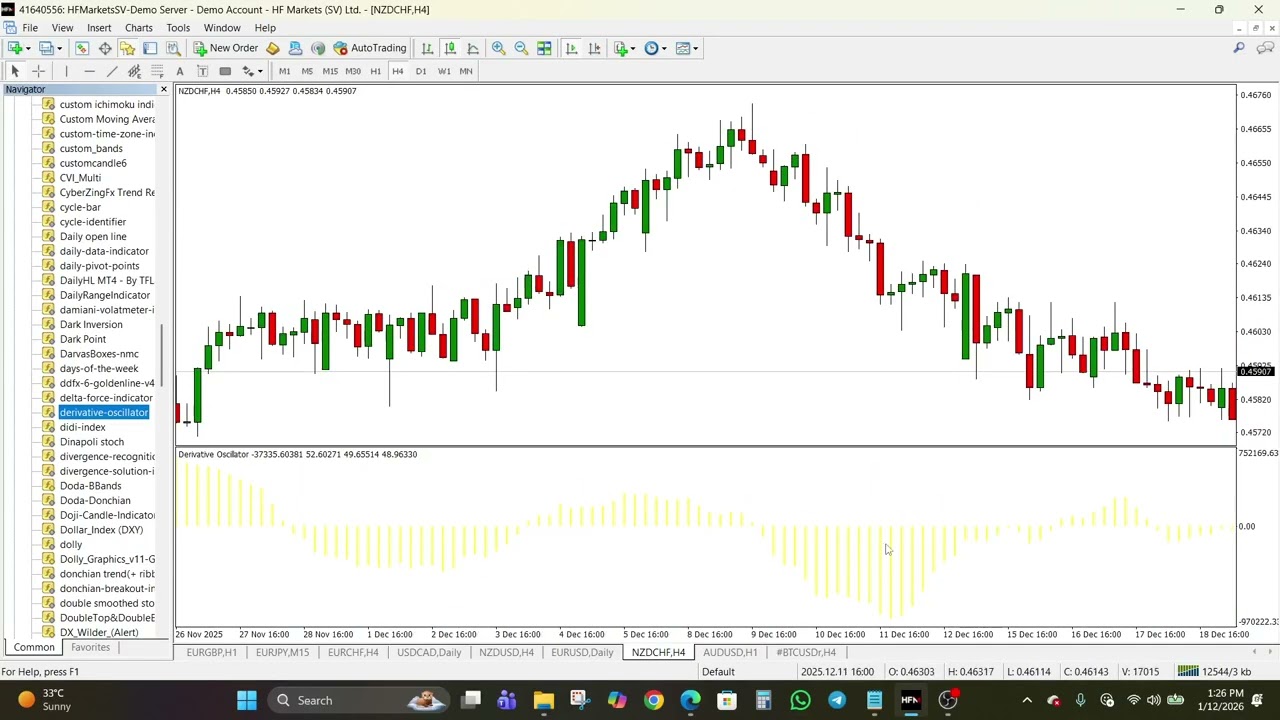
Task: Open the Indicators list dropdown
Action: (624, 48)
